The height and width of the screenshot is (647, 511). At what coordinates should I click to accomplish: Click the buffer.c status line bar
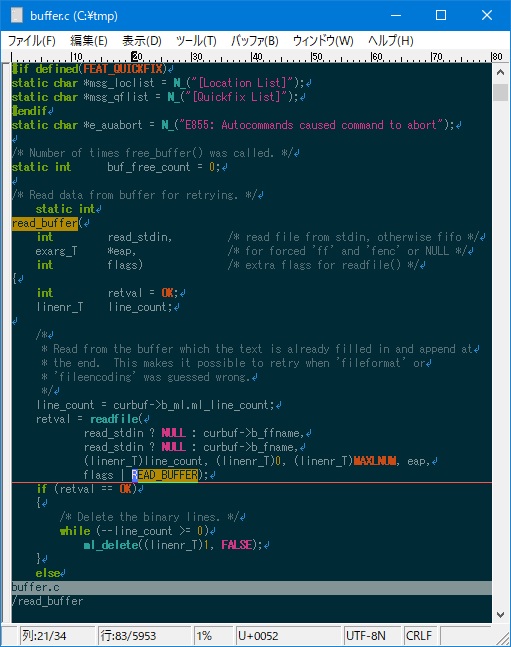[x=252, y=588]
